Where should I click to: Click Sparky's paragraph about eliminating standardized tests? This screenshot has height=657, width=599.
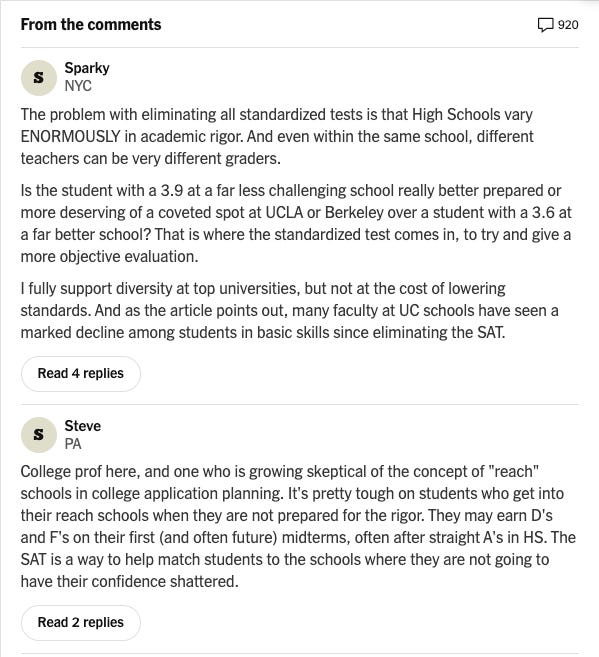coord(277,137)
